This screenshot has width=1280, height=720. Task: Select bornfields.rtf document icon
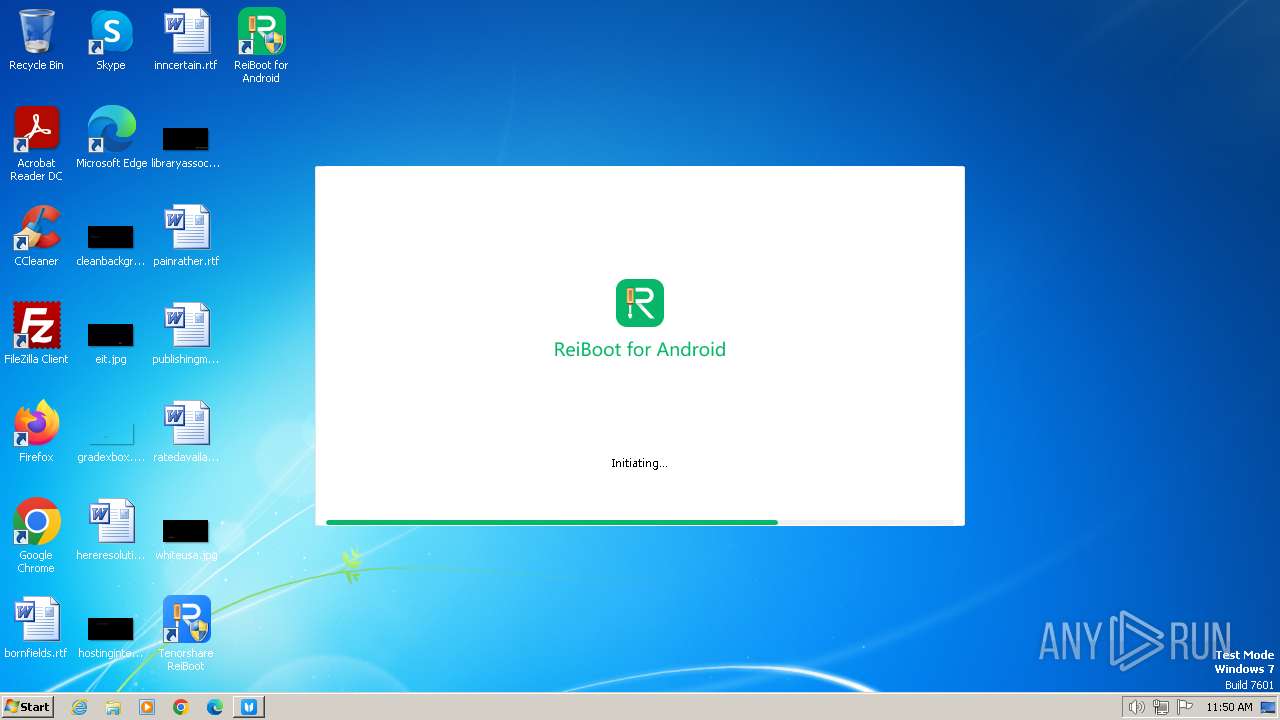(36, 628)
